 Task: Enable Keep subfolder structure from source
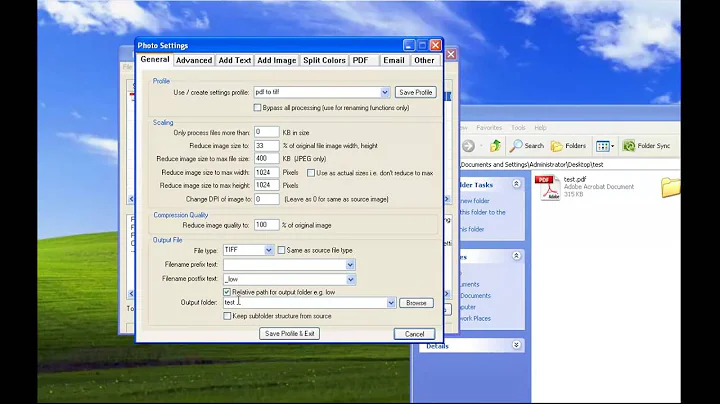pos(227,316)
